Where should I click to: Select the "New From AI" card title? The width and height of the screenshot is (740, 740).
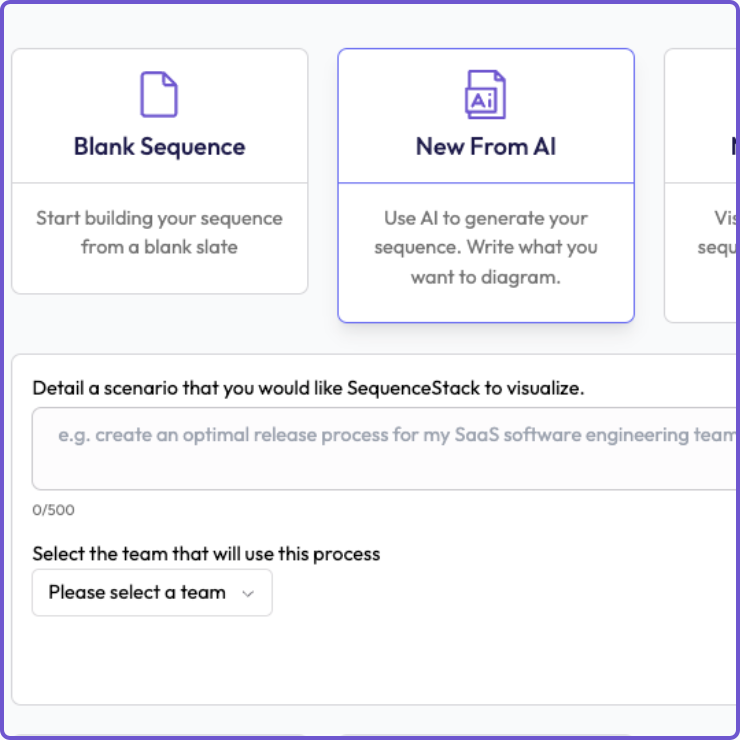click(486, 146)
